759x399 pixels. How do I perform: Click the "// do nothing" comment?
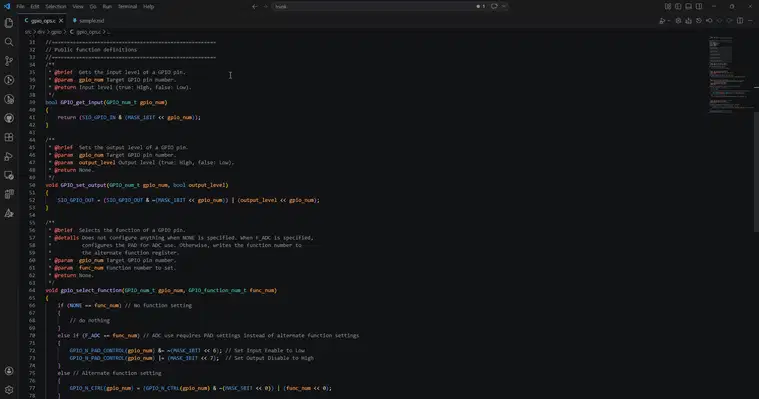[90, 321]
